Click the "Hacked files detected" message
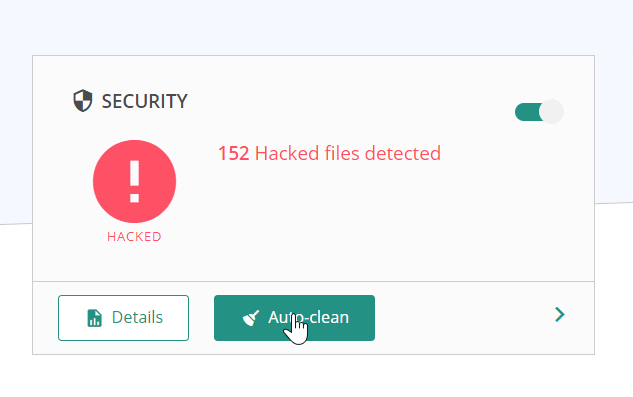This screenshot has width=633, height=397. [x=348, y=153]
